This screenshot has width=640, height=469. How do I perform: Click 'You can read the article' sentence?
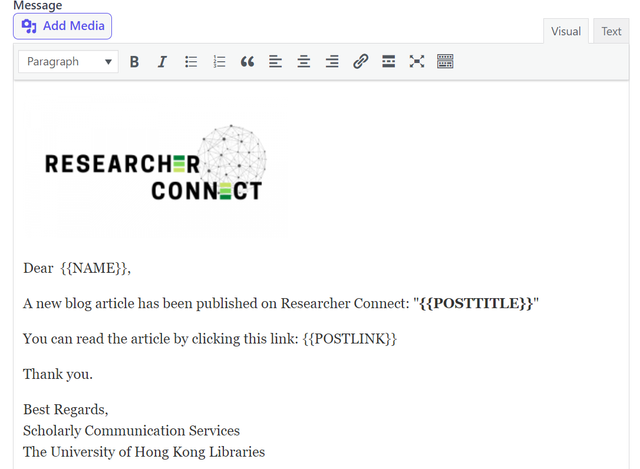coord(210,339)
